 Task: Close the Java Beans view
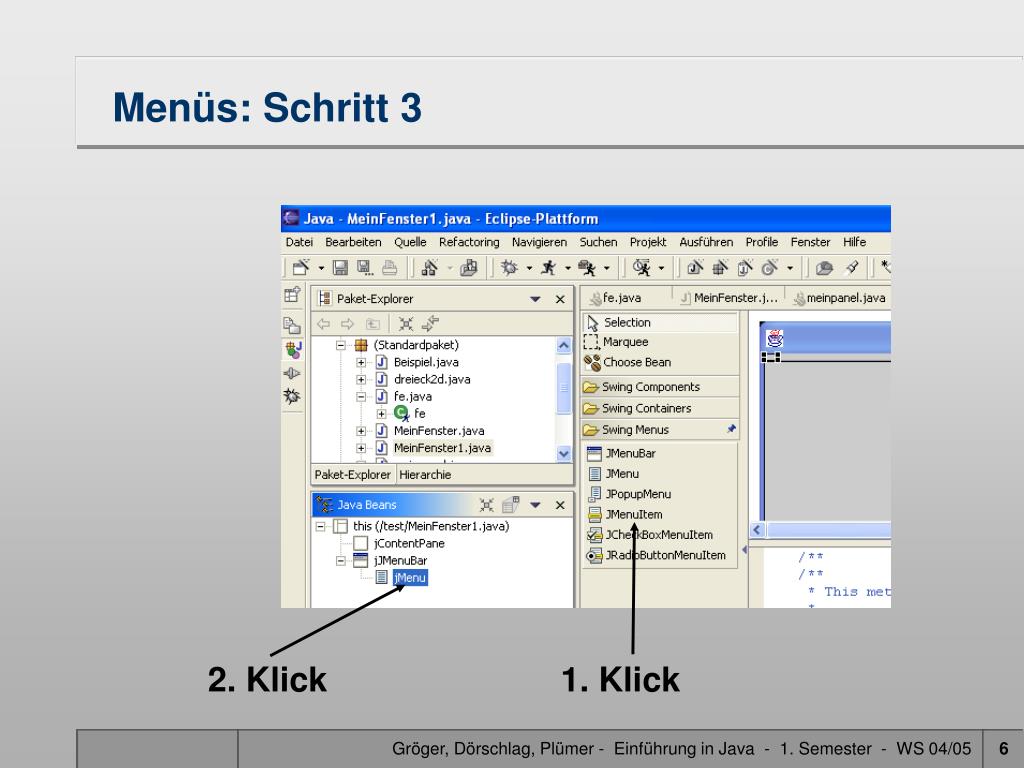coord(560,505)
